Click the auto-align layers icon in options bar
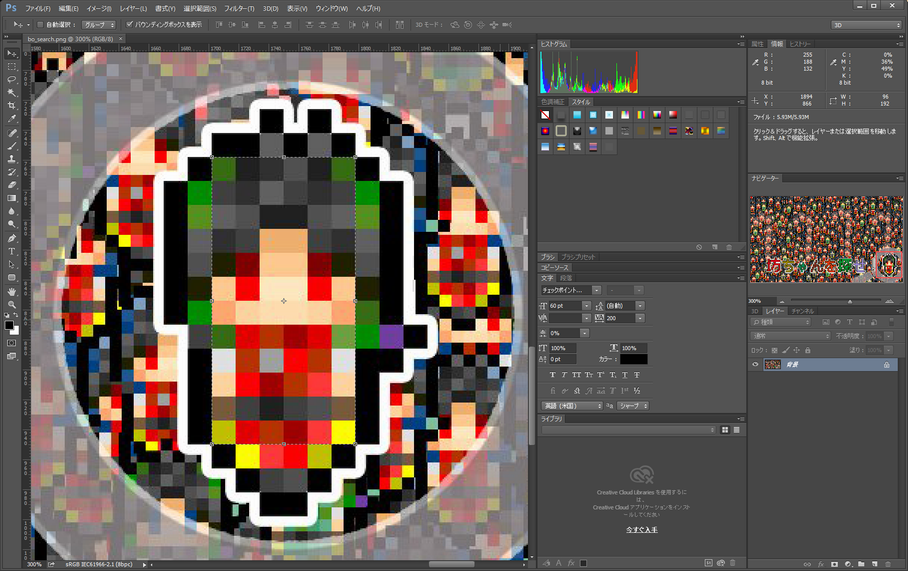 pos(400,25)
